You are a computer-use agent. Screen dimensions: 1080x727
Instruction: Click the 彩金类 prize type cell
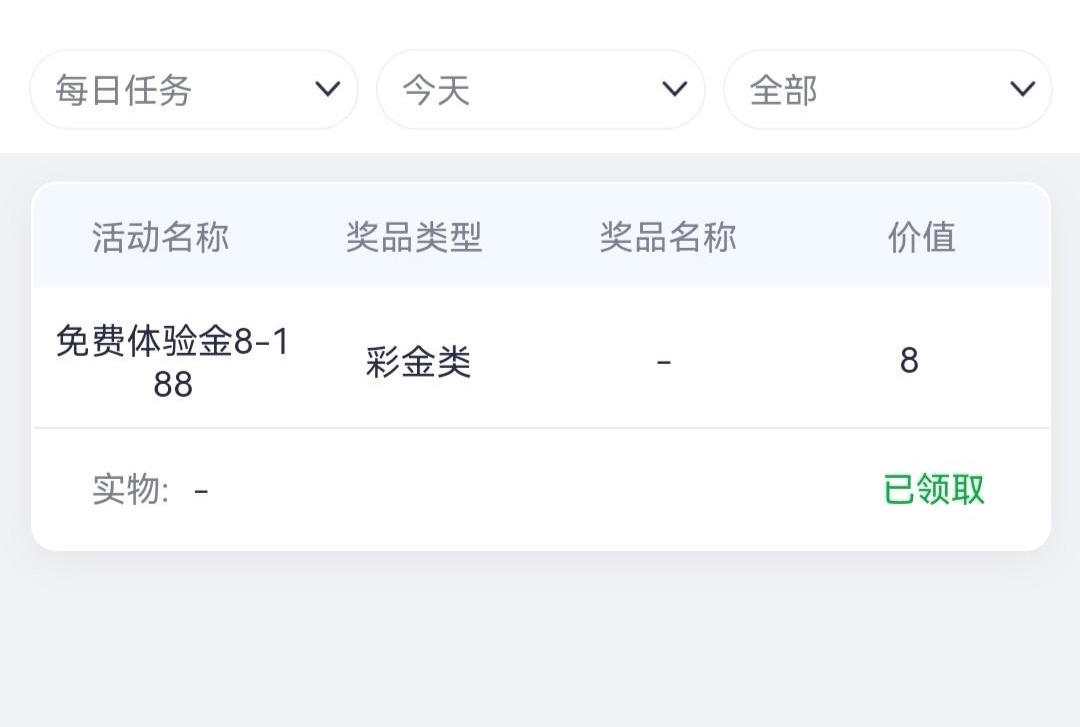[x=418, y=363]
